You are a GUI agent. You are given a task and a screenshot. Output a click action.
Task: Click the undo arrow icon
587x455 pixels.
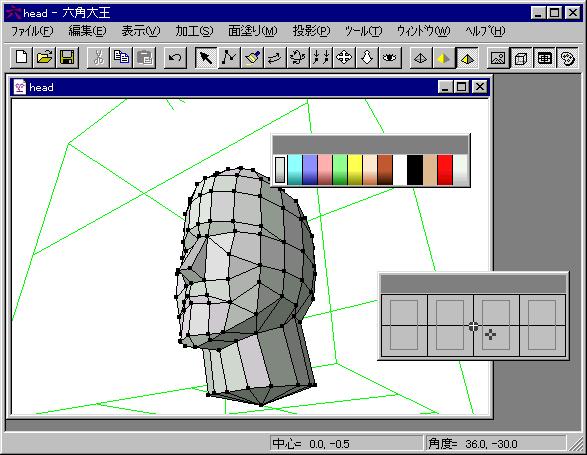(x=175, y=58)
